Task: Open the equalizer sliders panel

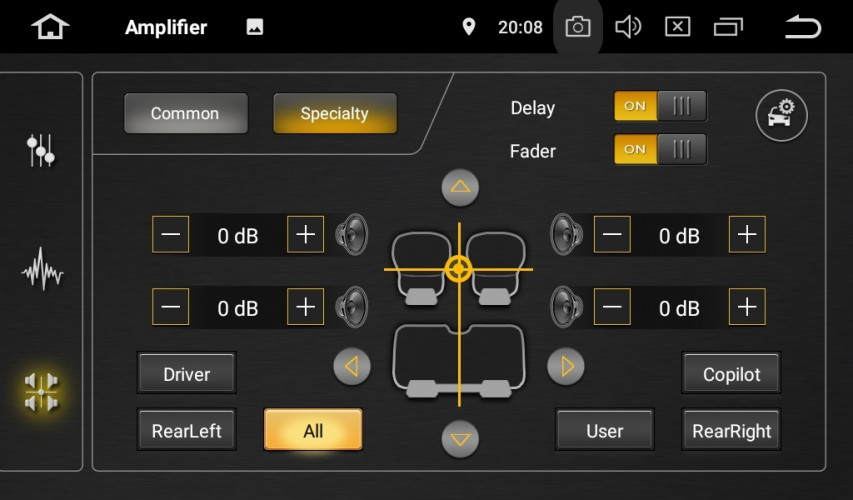Action: (41, 150)
